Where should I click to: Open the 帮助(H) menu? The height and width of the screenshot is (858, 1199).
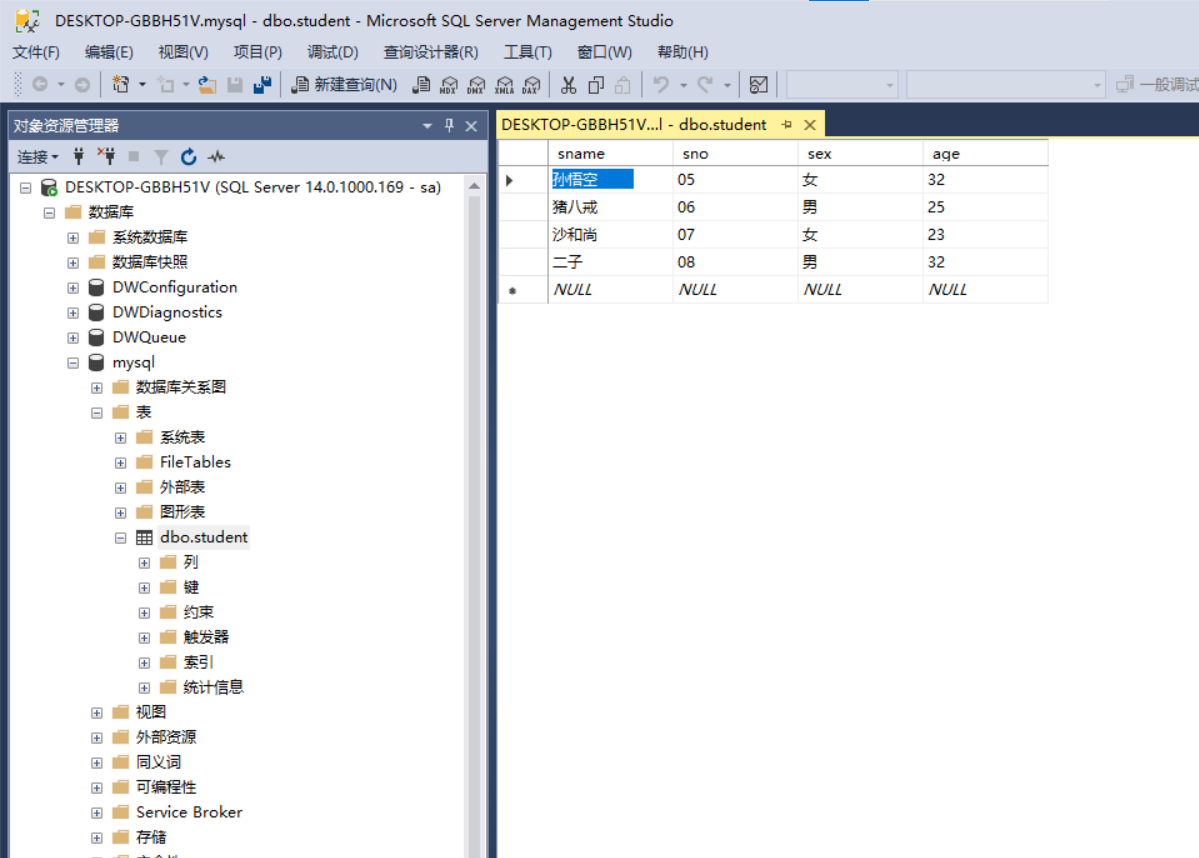coord(683,52)
